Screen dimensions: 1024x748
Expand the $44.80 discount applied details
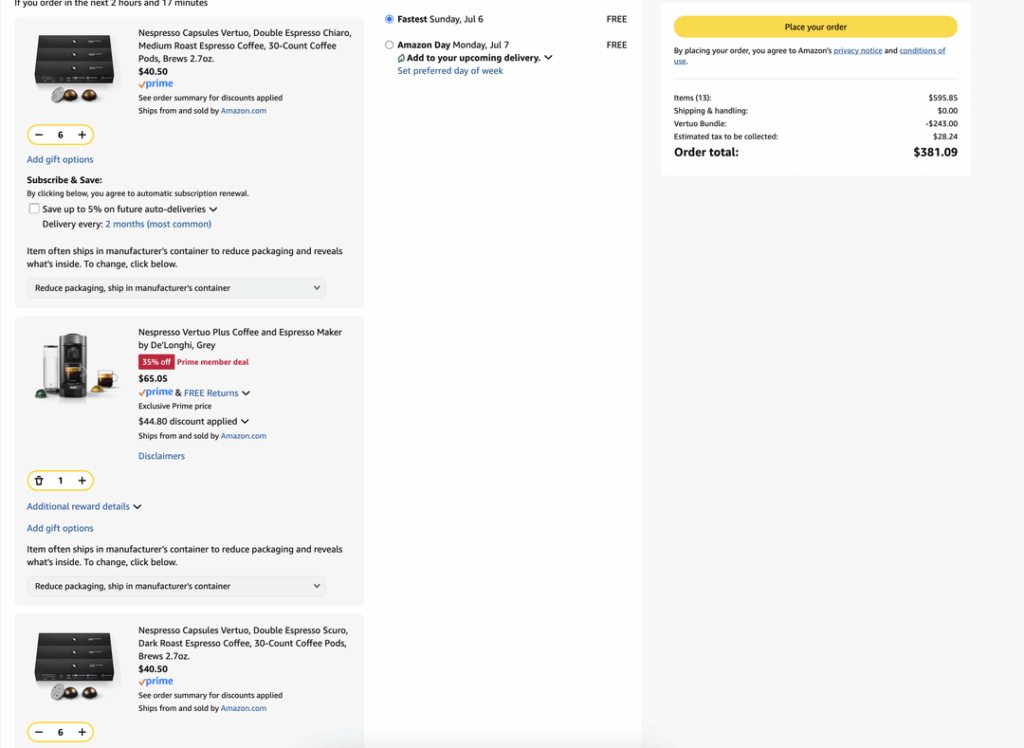[x=193, y=422]
